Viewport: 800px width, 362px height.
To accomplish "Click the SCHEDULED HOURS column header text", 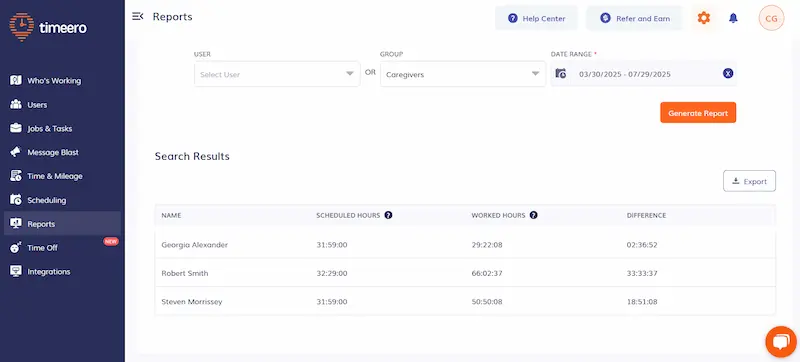I will 348,215.
